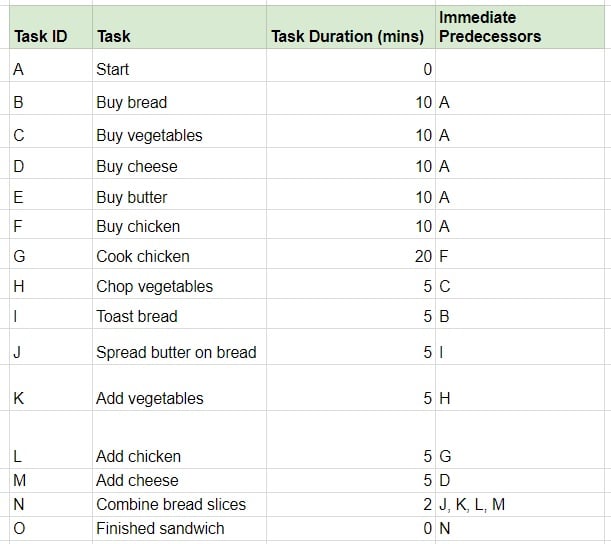Select the "Buy butter" cell
The height and width of the screenshot is (544, 611).
(x=132, y=197)
